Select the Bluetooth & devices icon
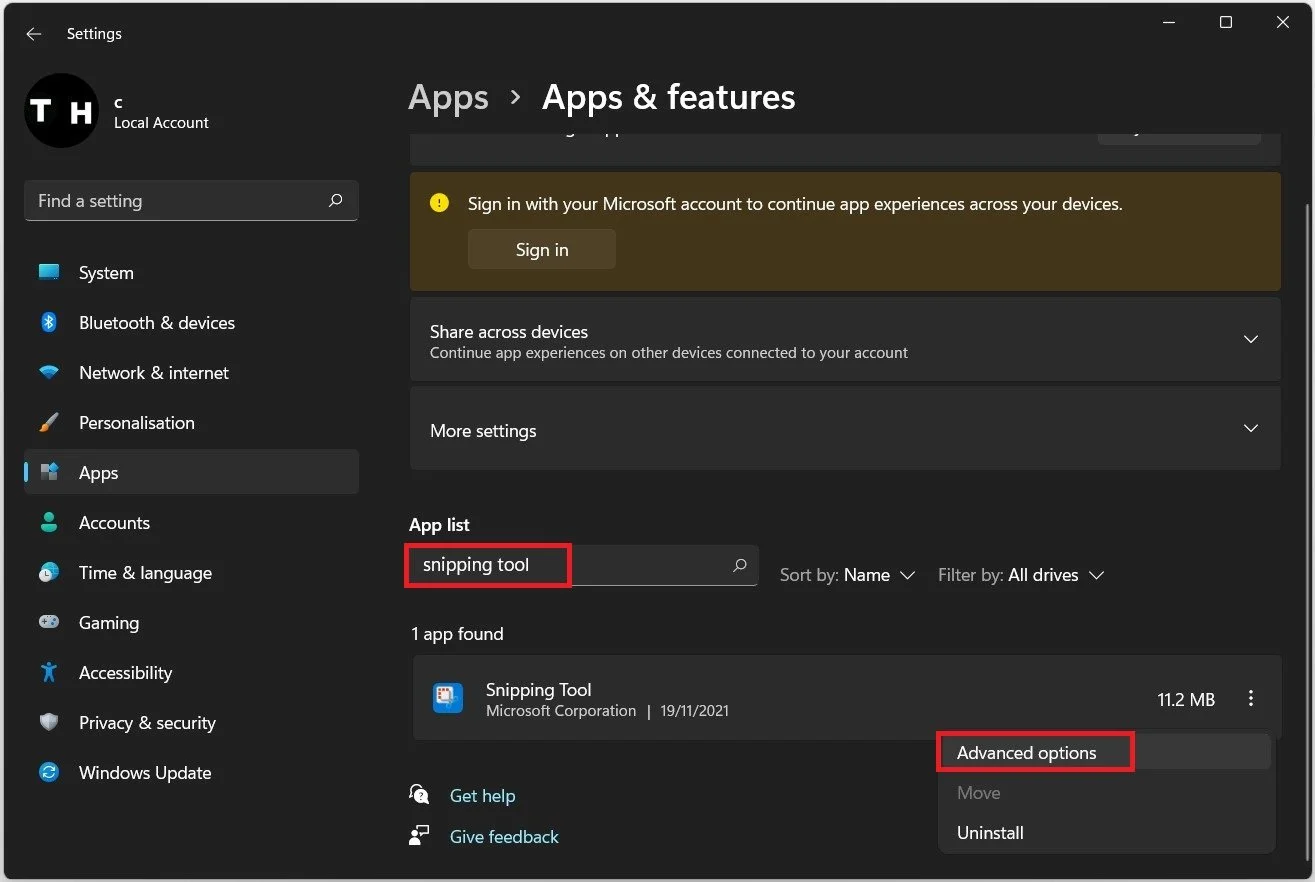Image resolution: width=1315 pixels, height=882 pixels. [x=48, y=322]
